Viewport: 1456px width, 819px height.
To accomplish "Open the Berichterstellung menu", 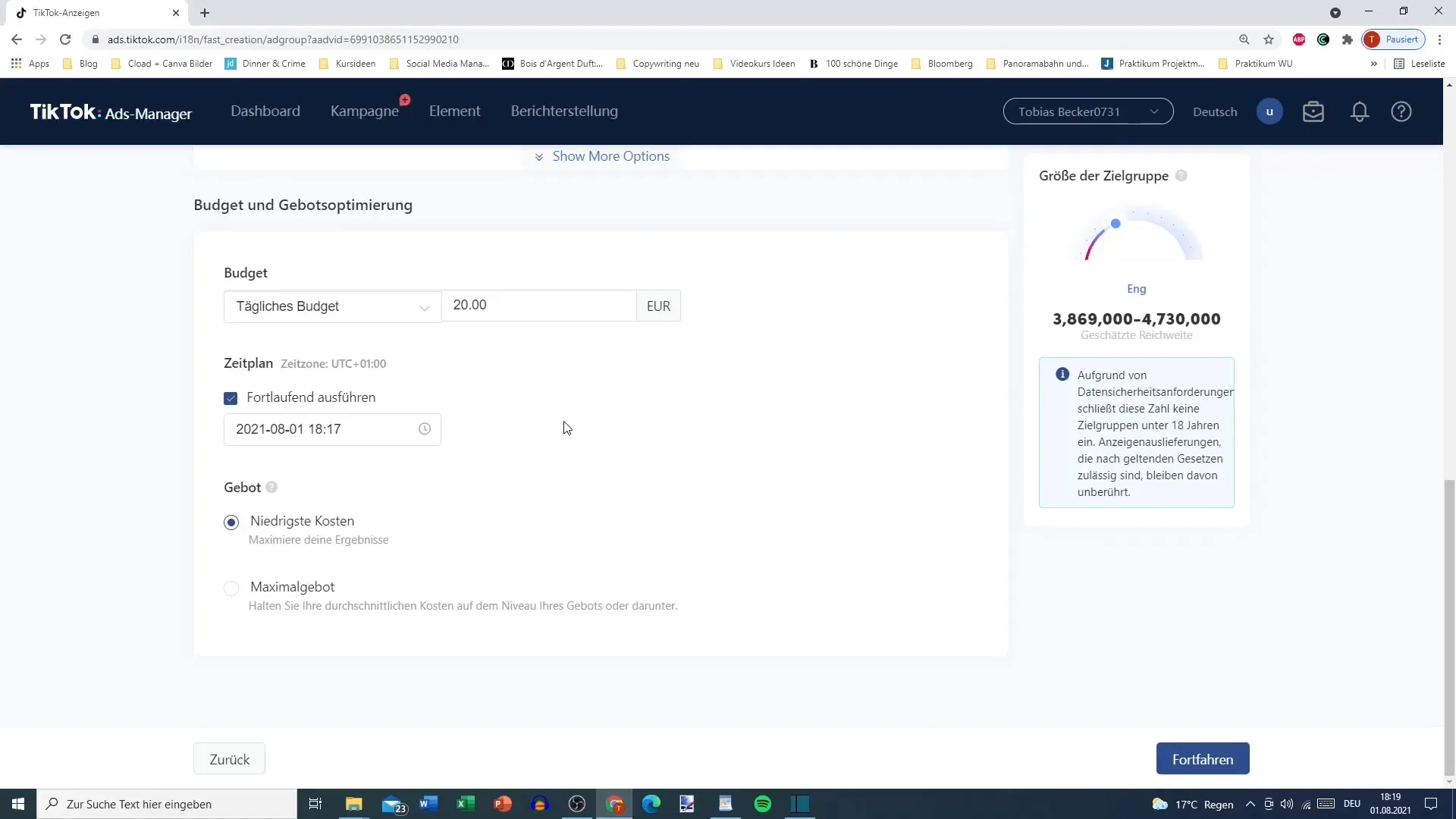I will [564, 111].
